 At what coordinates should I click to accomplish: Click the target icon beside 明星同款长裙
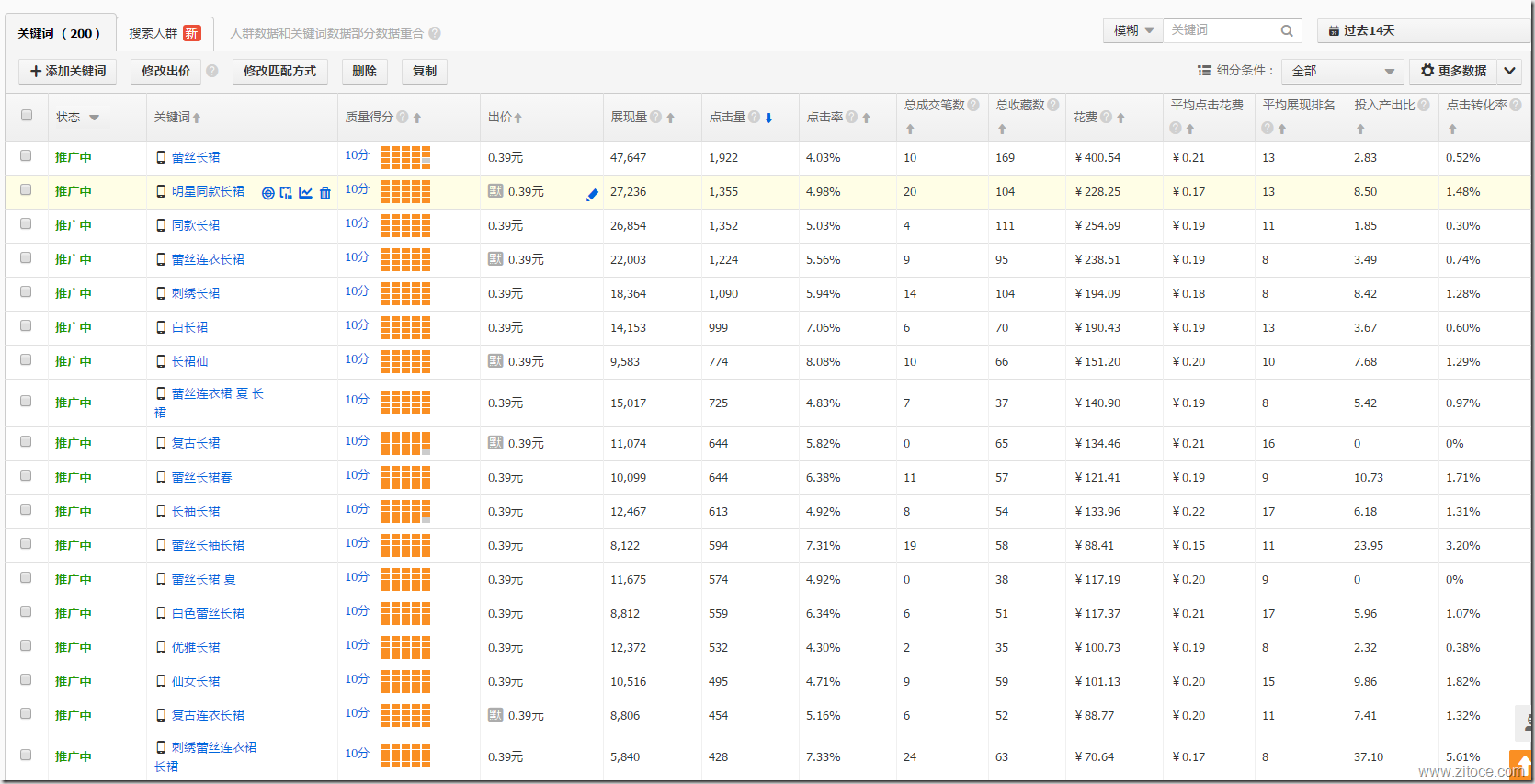[267, 193]
